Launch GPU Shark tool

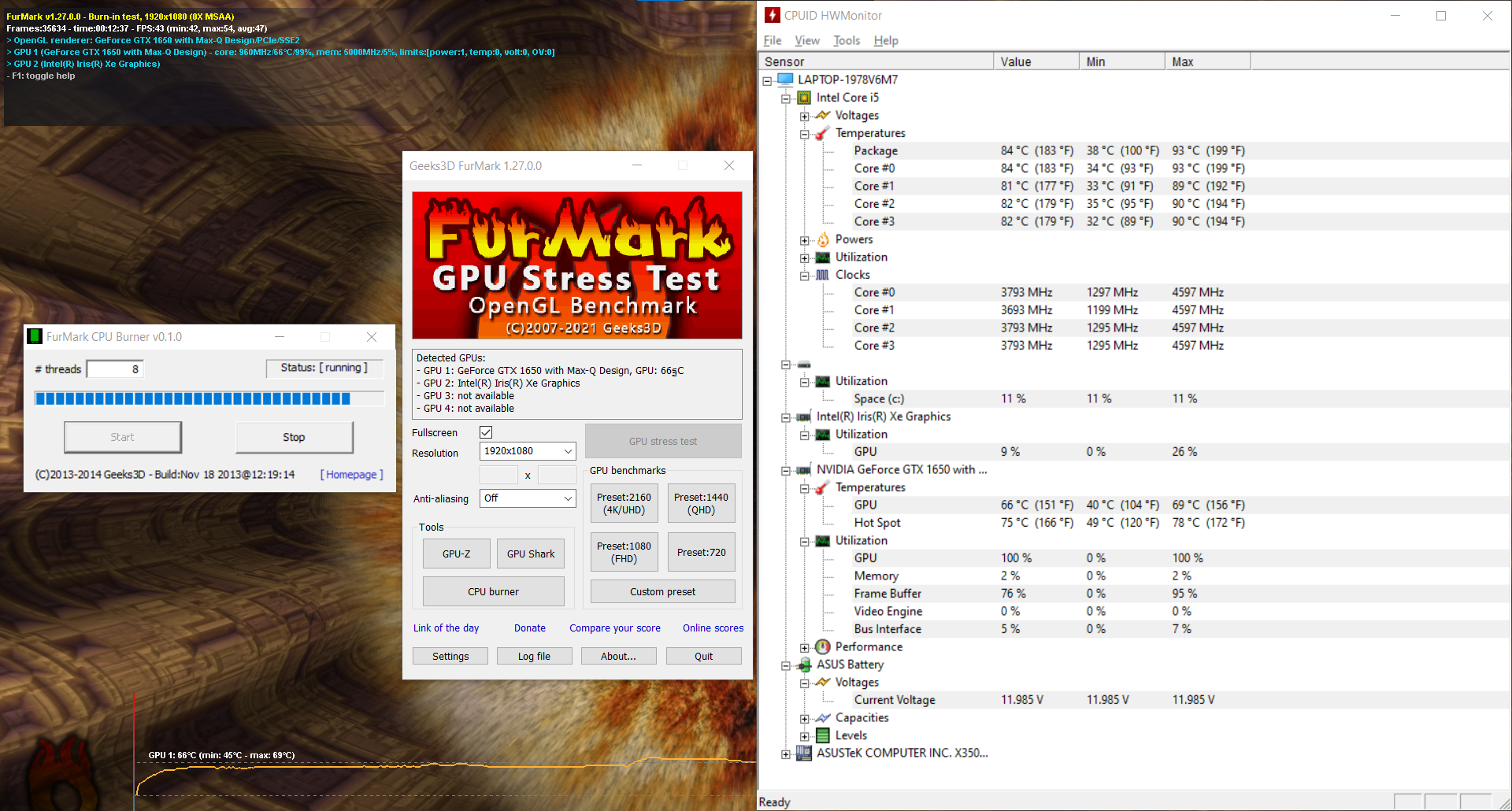pyautogui.click(x=531, y=554)
